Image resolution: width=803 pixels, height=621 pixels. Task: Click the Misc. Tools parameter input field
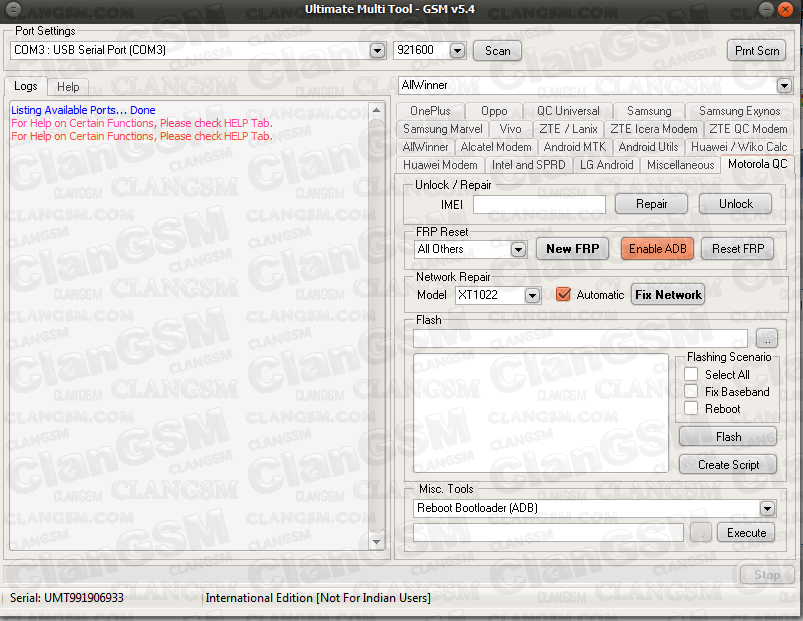pos(548,532)
